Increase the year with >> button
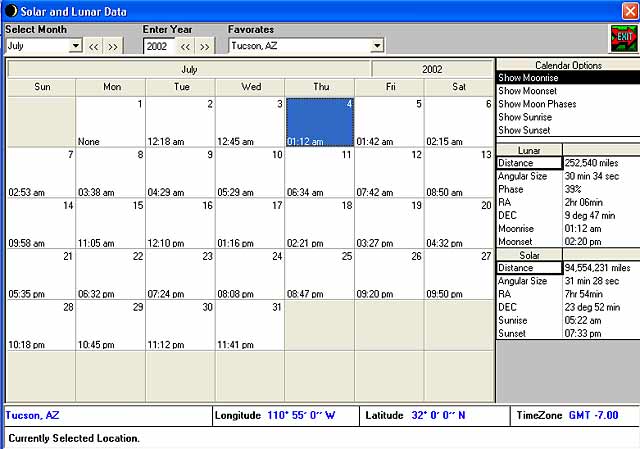This screenshot has width=640, height=449. [x=204, y=46]
